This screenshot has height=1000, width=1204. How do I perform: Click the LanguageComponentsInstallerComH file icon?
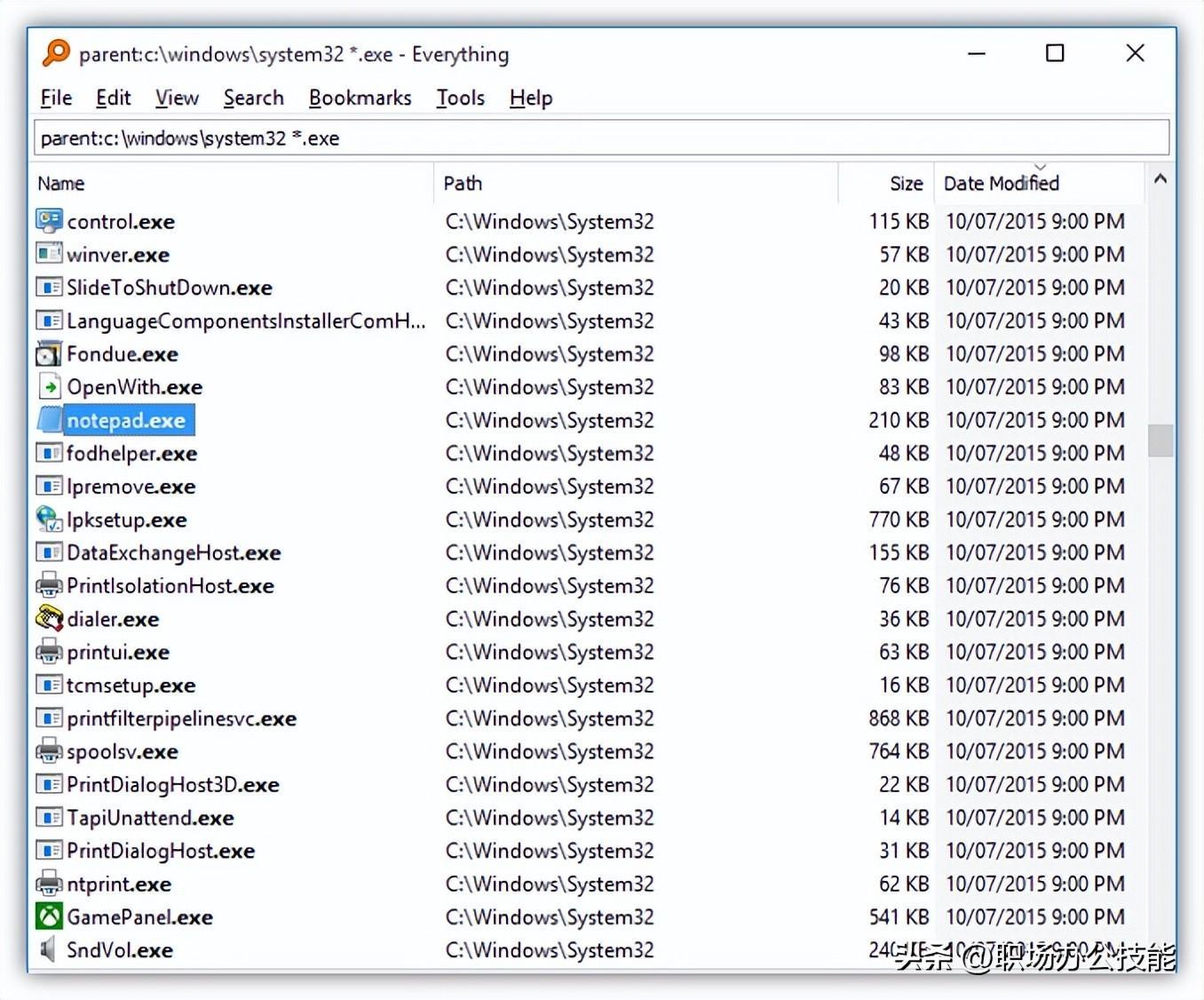[49, 320]
